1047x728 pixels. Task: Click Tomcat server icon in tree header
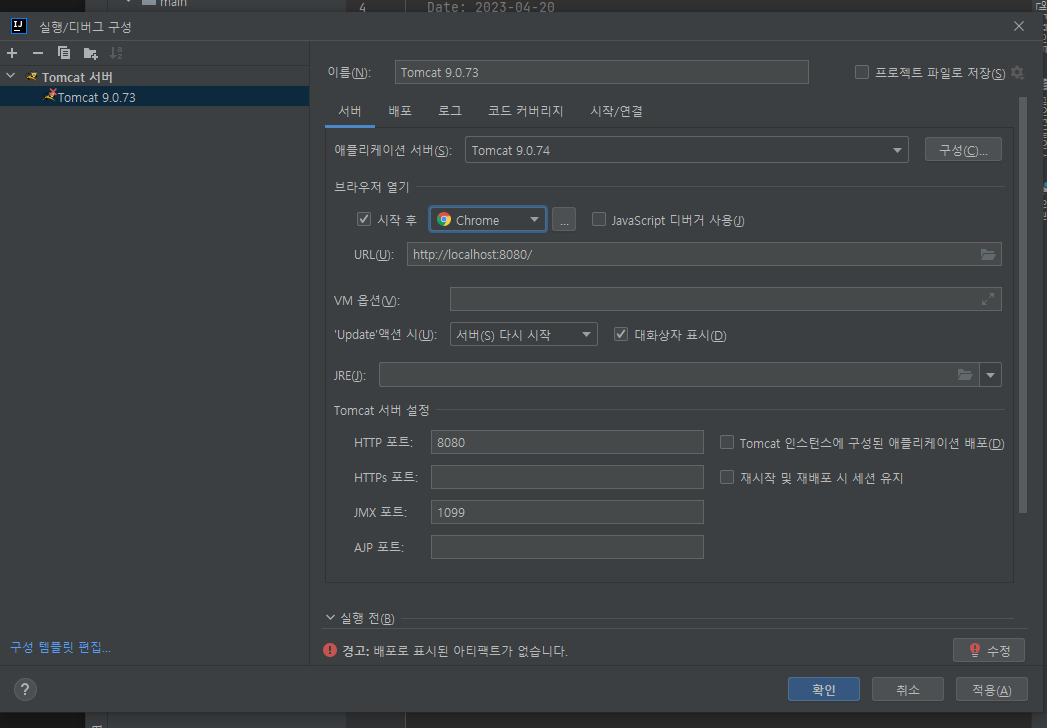(31, 77)
